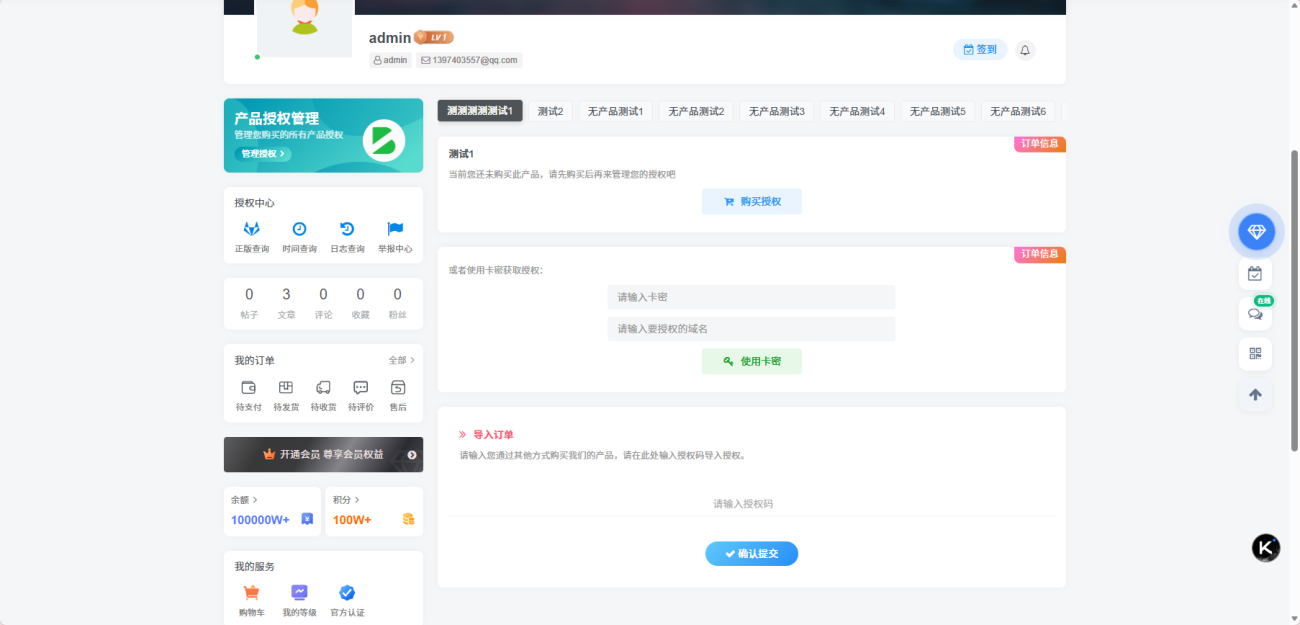
Task: Click the 购买授权 button
Action: pos(752,201)
